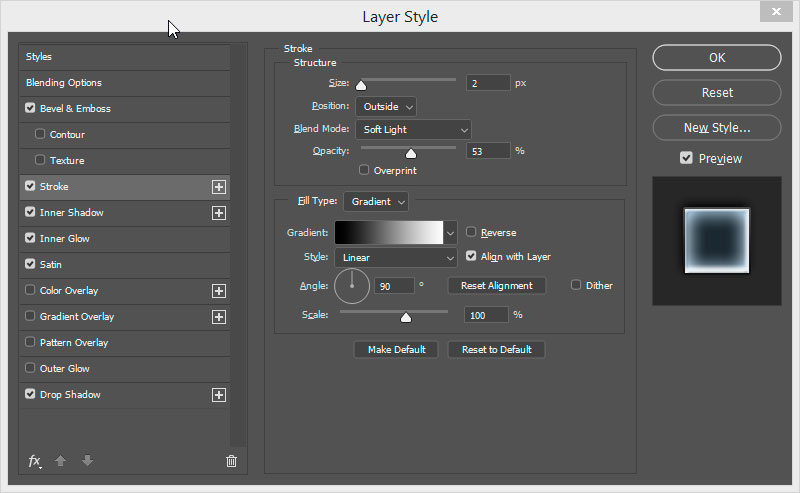Screen dimensions: 800x493
Task: Click the Angle value input field
Action: (x=394, y=286)
